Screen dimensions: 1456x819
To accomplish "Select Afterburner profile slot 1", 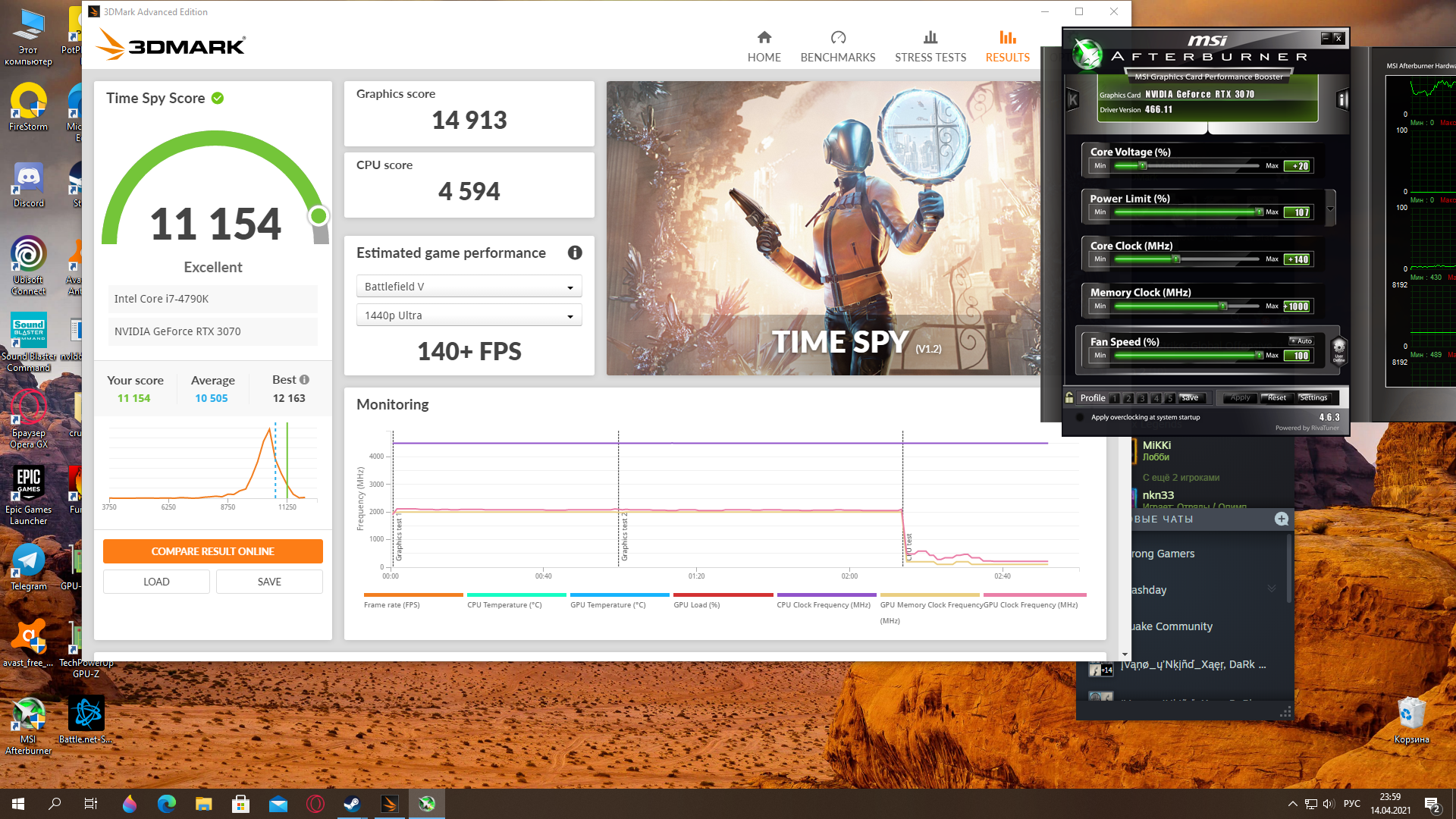I will click(1115, 398).
